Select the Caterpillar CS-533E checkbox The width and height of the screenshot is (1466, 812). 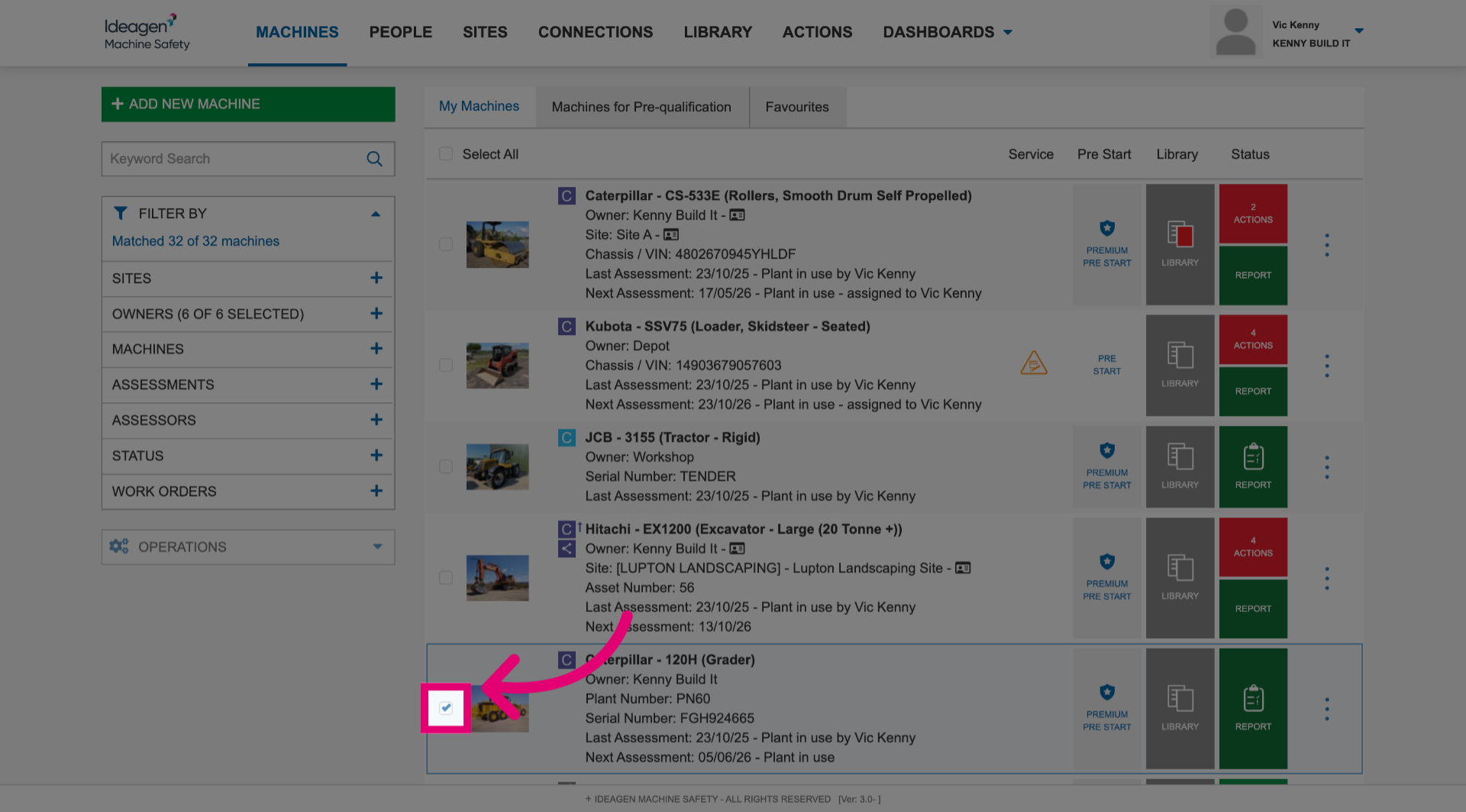pos(446,244)
